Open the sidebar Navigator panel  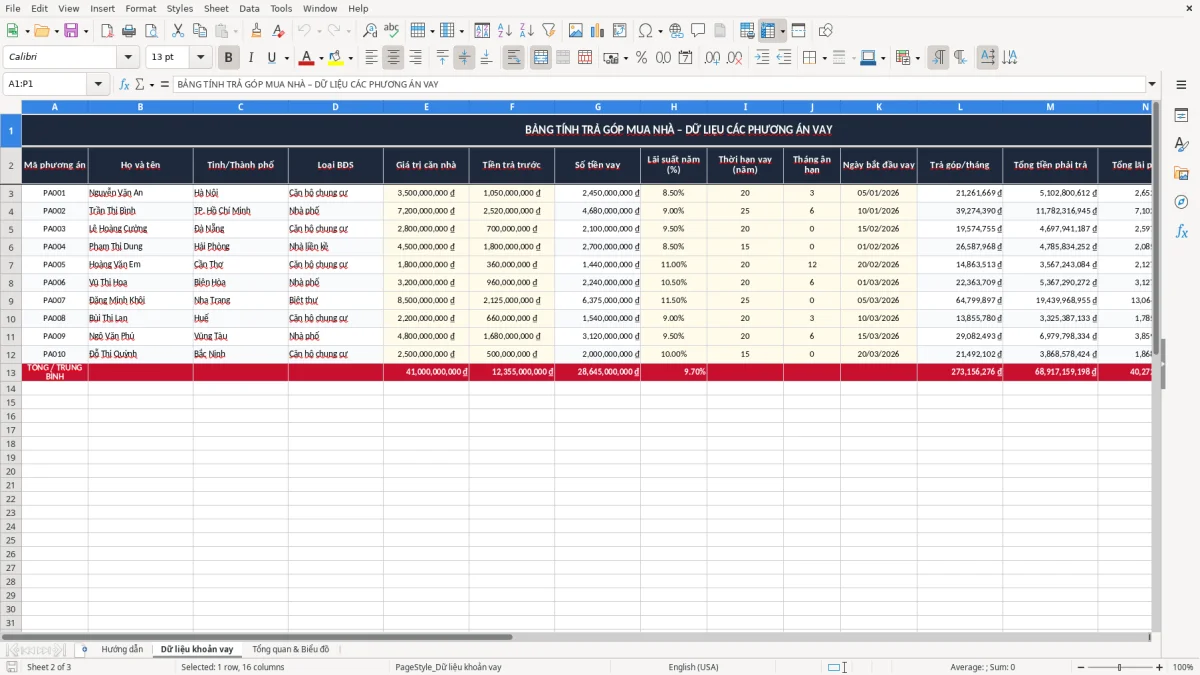click(1181, 202)
